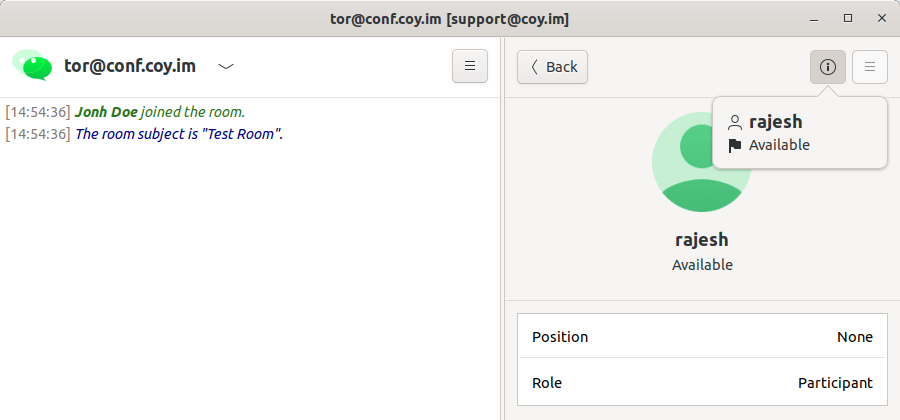The width and height of the screenshot is (900, 420).
Task: Click the person icon in the popover
Action: 735,122
